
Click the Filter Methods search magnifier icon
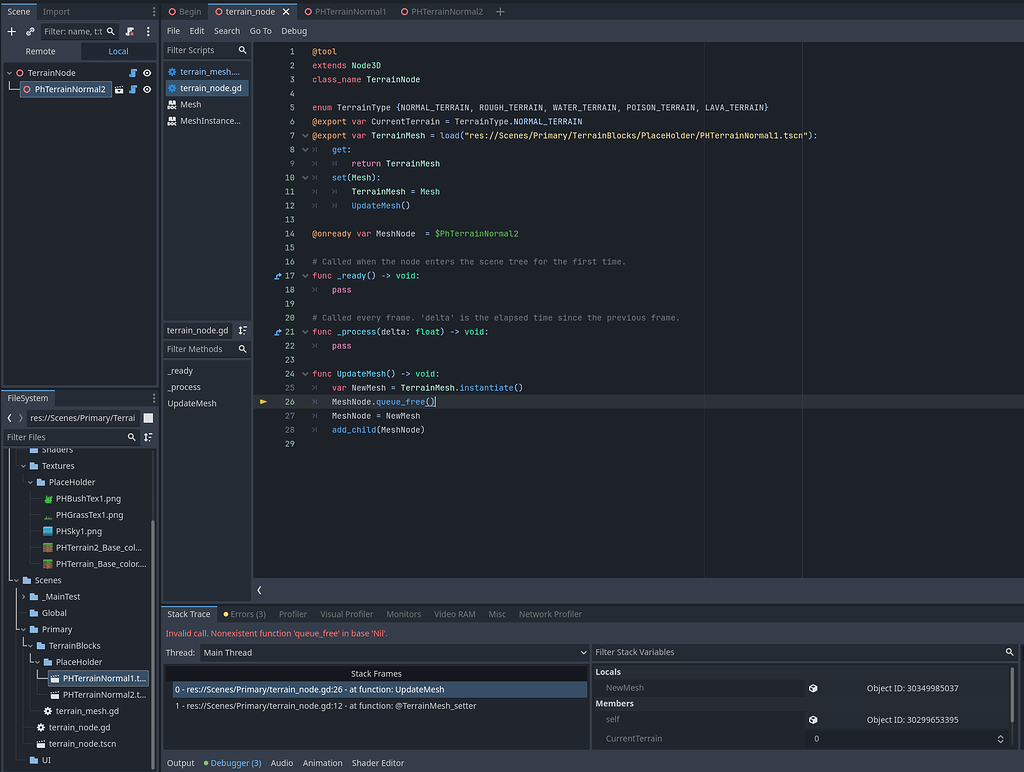(240, 349)
